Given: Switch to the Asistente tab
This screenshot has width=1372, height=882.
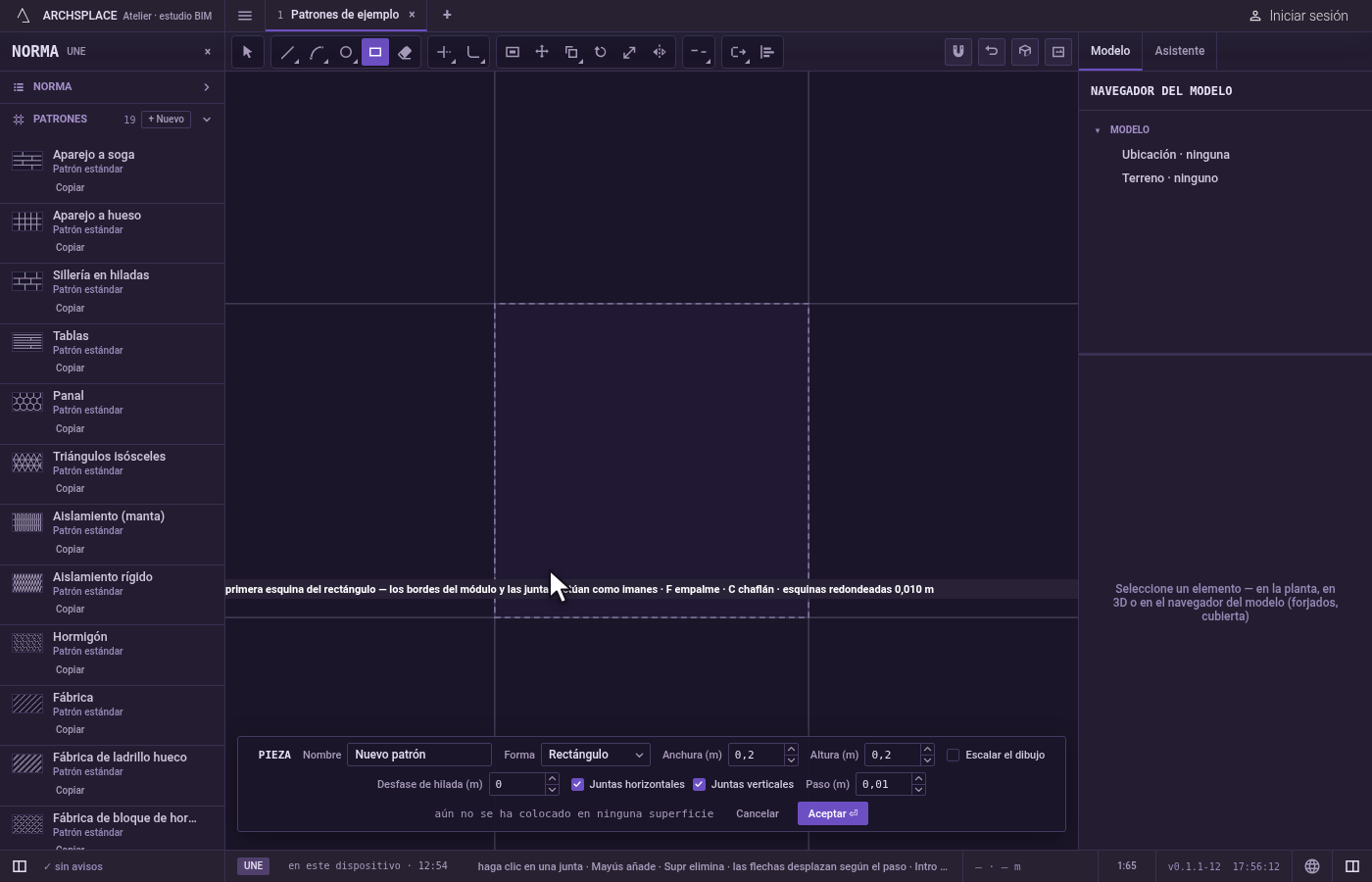Looking at the screenshot, I should 1179,51.
